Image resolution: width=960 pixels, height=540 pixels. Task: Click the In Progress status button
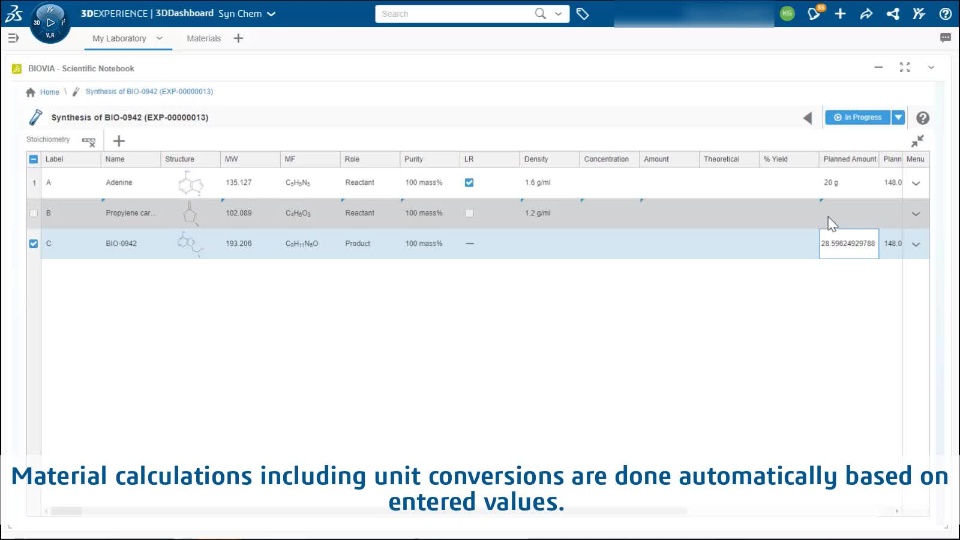858,118
